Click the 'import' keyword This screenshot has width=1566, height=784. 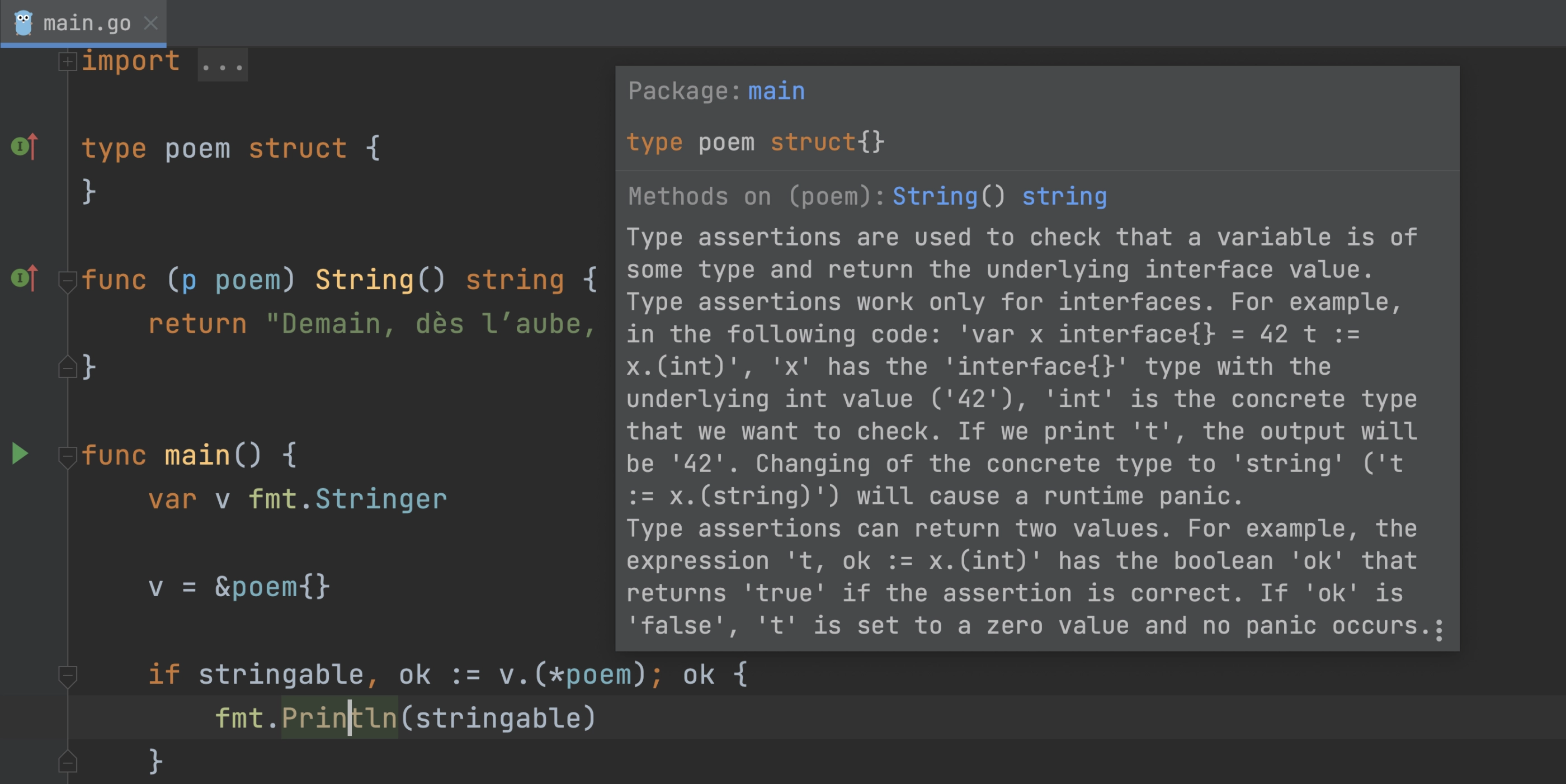tap(131, 62)
